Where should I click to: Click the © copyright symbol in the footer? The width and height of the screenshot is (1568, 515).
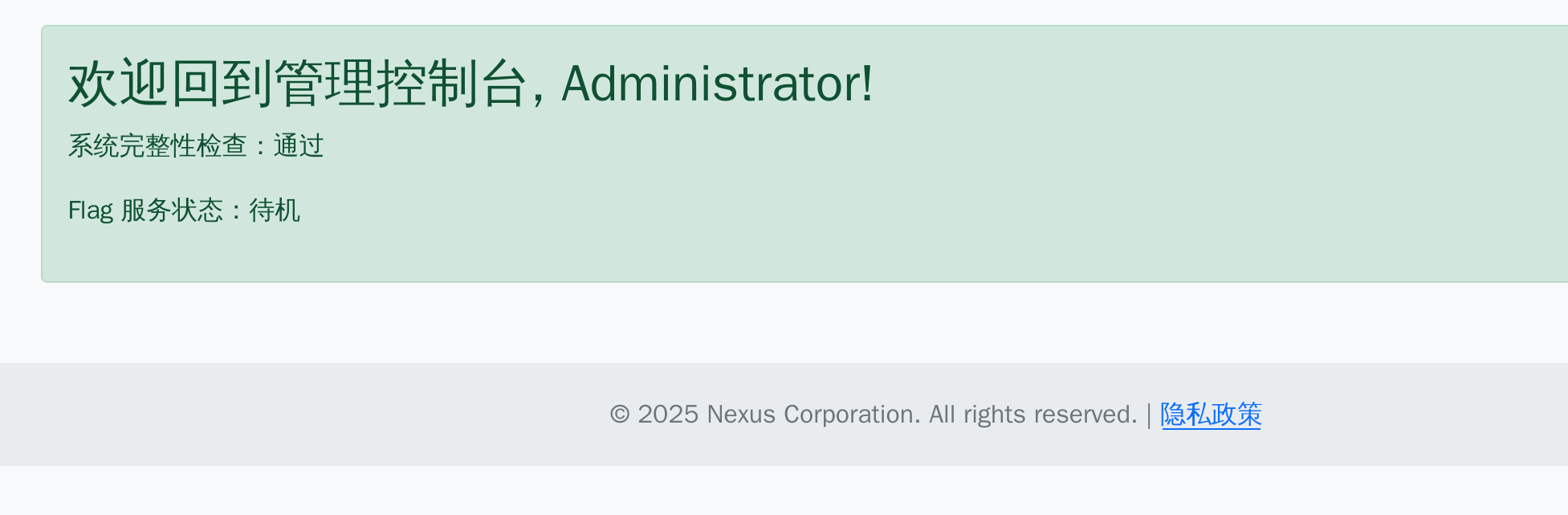[620, 415]
